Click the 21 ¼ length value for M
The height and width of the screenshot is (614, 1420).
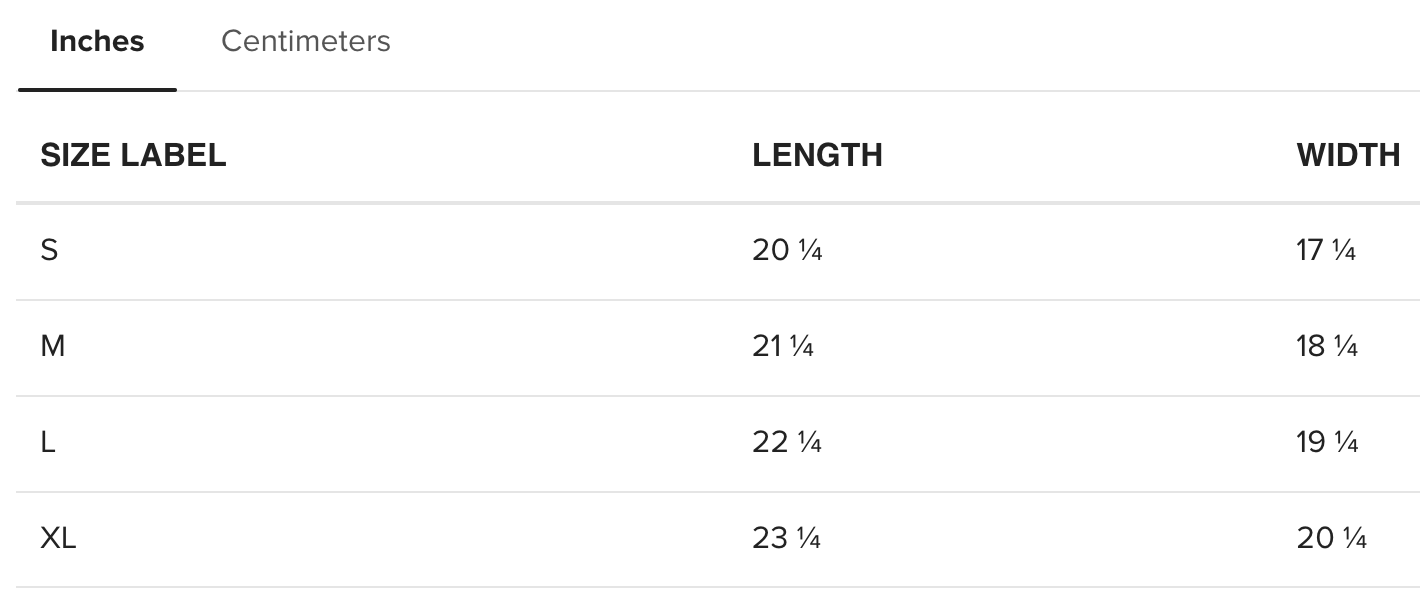click(x=783, y=346)
